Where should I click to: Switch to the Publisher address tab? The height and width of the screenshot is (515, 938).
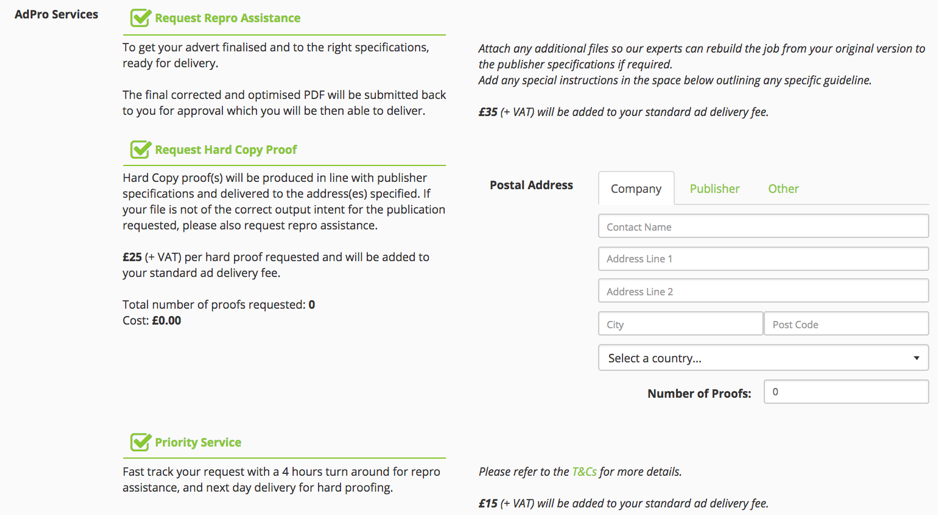coord(714,188)
